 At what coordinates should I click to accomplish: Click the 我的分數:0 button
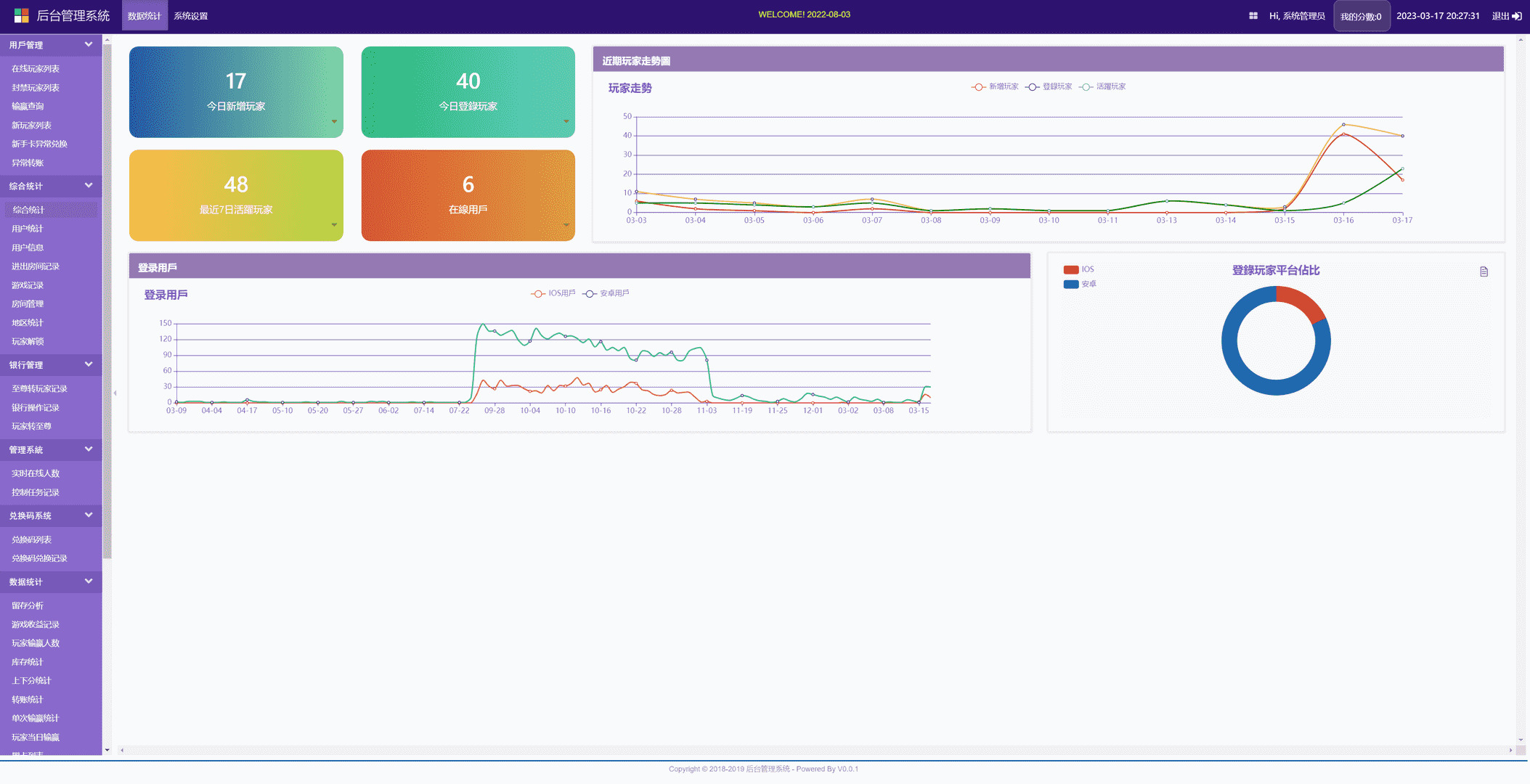click(x=1361, y=16)
